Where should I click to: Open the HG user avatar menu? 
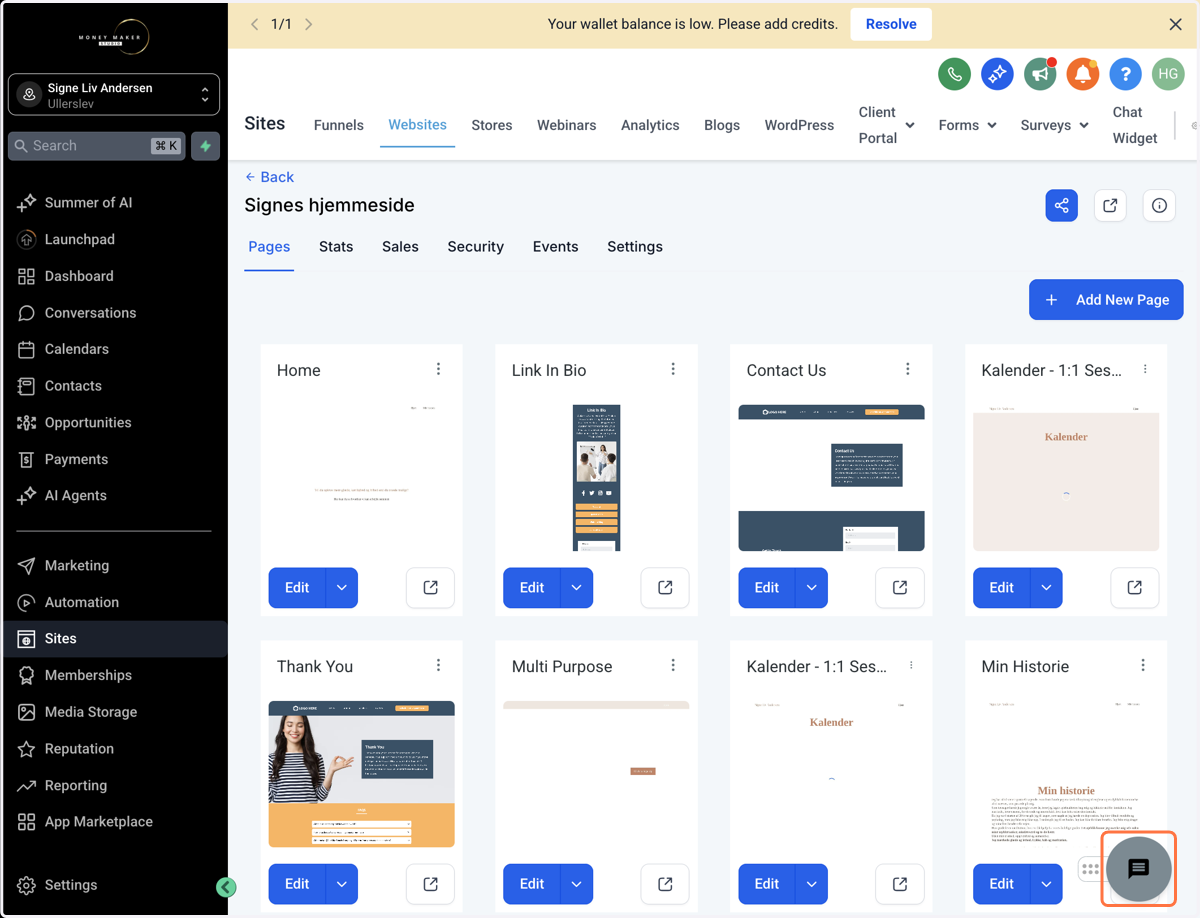[1168, 74]
